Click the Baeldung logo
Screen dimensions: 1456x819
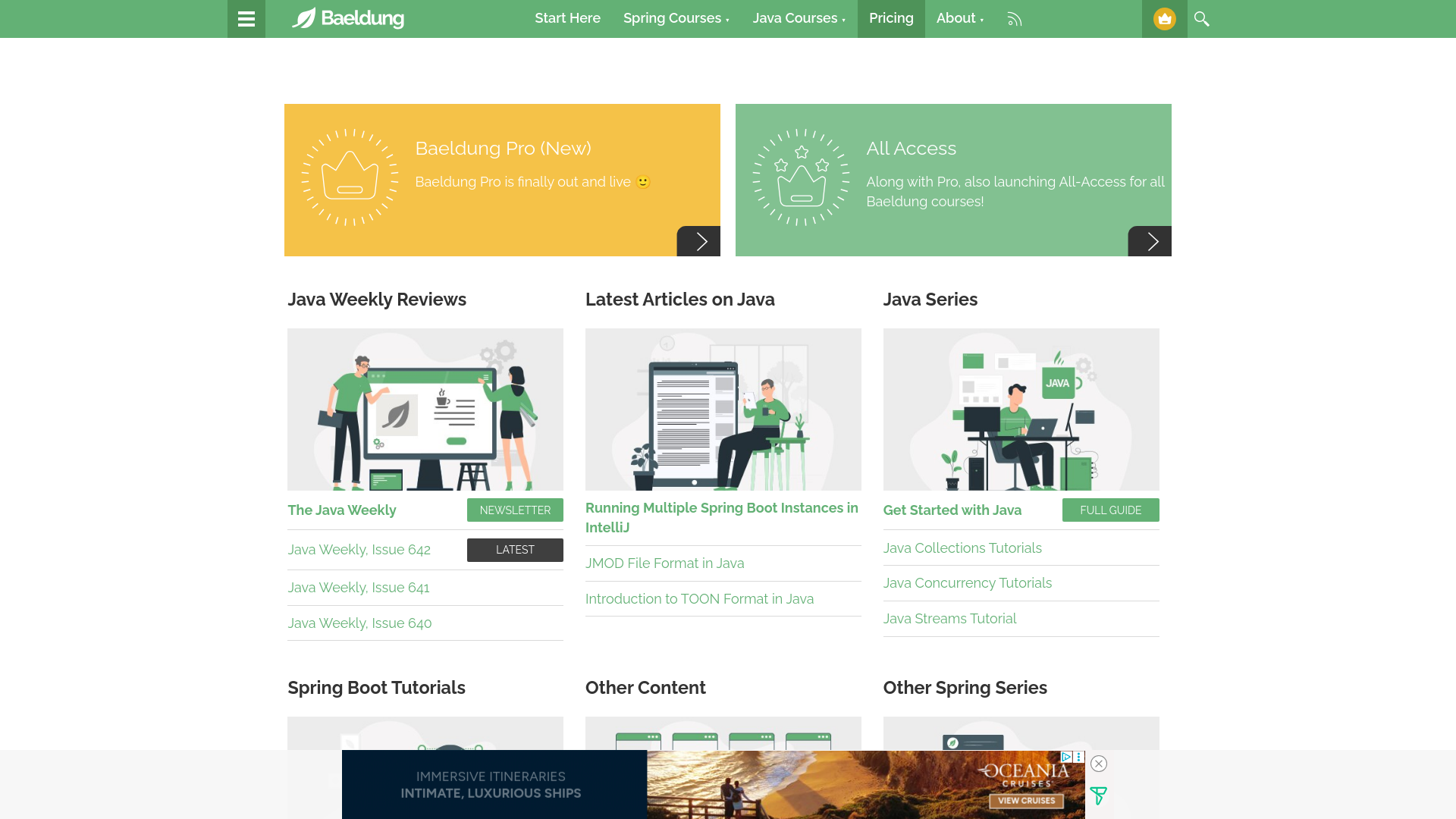348,18
